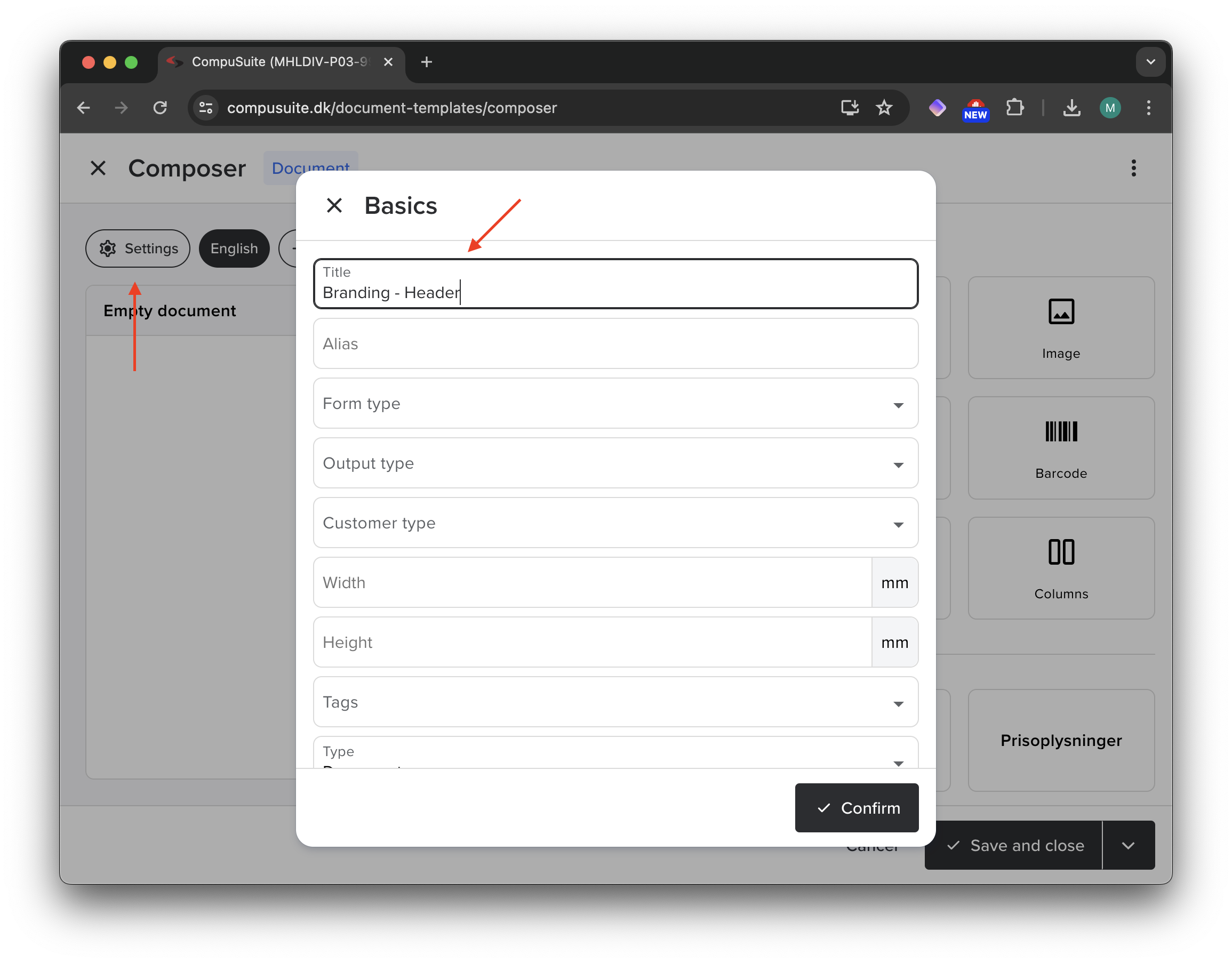Select the Barcode block icon
Viewport: 1232px width, 963px height.
tap(1060, 432)
